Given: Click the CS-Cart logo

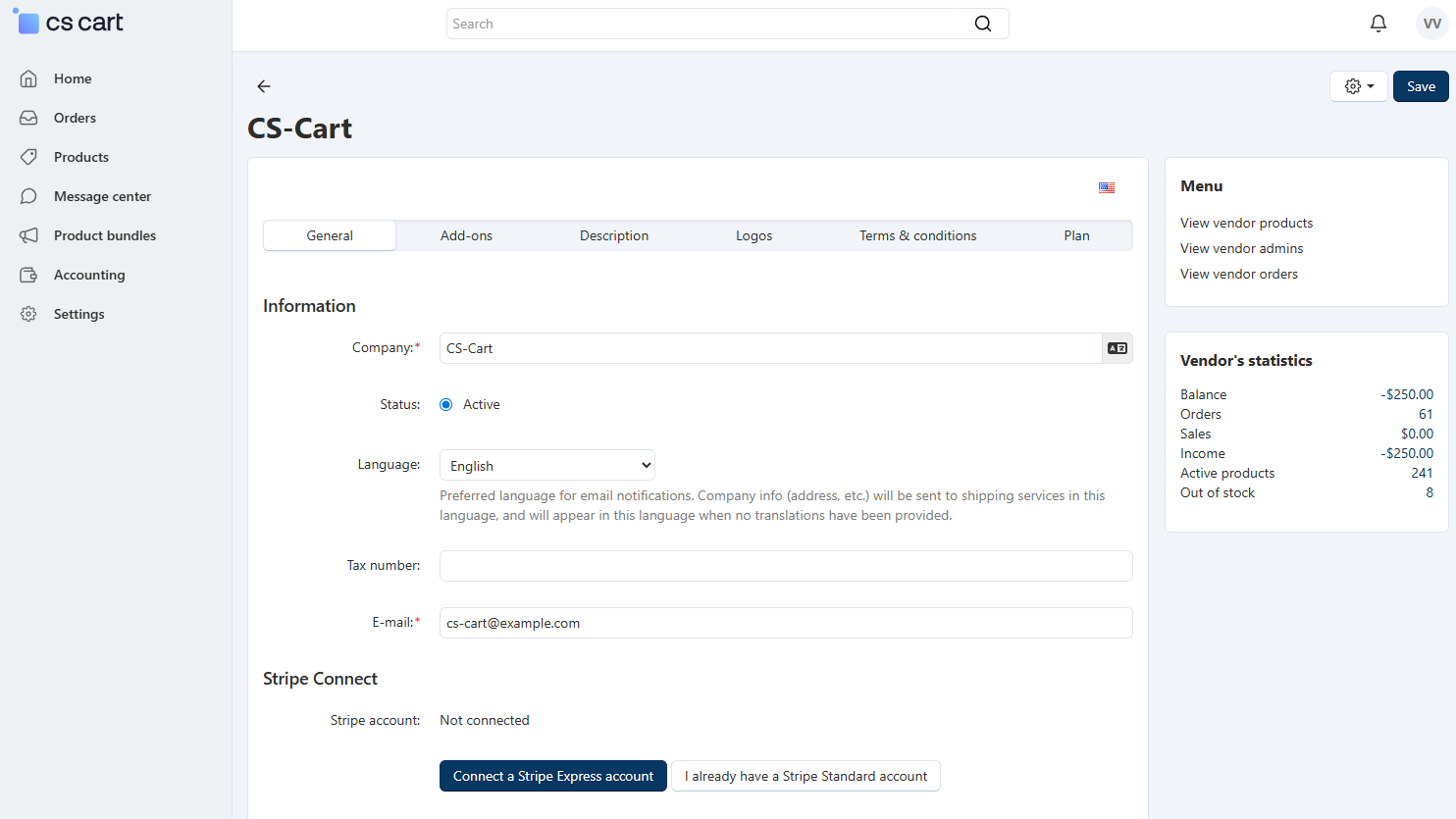Looking at the screenshot, I should click(68, 22).
